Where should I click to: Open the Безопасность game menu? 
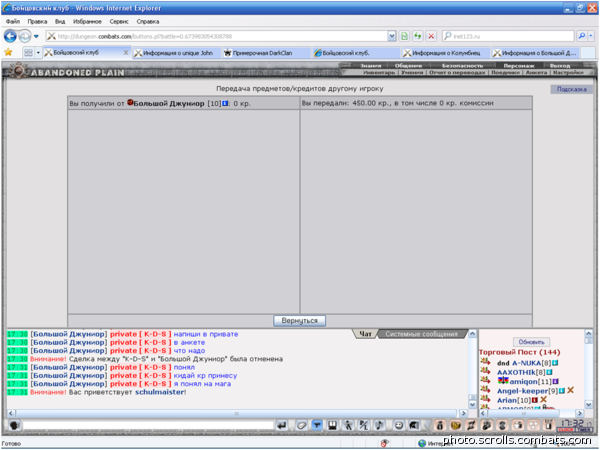(x=462, y=66)
